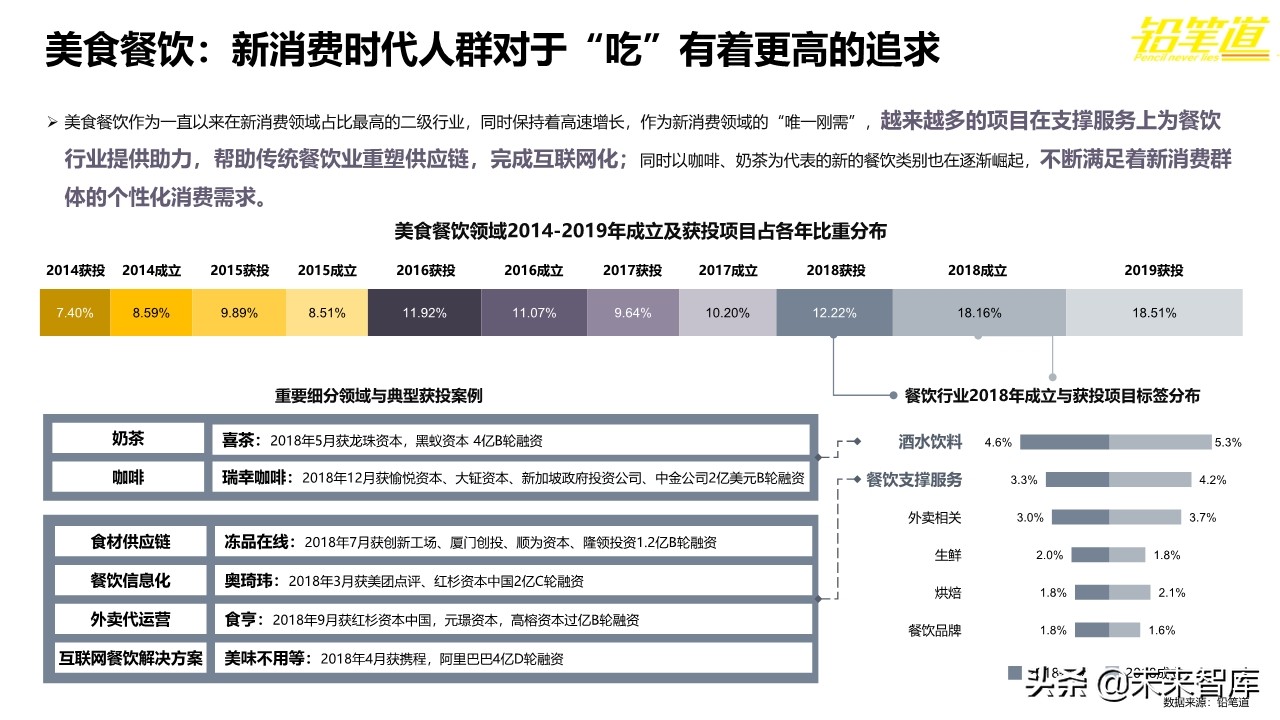Select the 奶茶 category box
The height and width of the screenshot is (720, 1280).
(x=128, y=437)
